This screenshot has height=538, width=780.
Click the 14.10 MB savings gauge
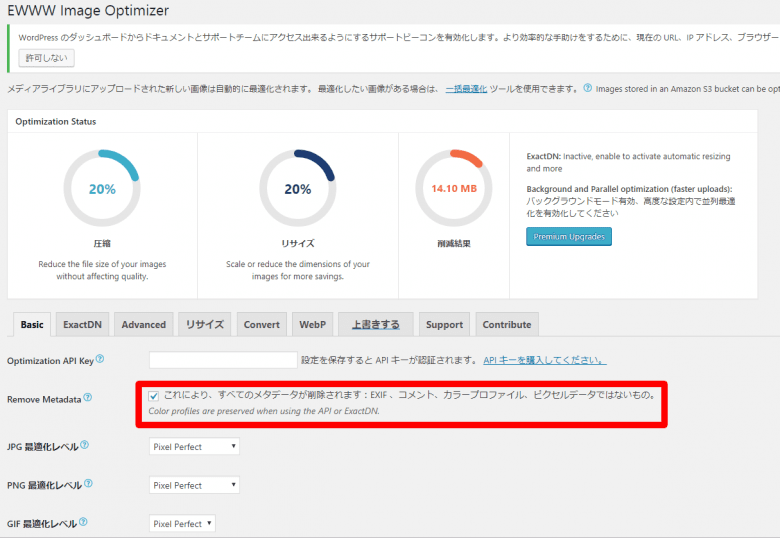[454, 188]
